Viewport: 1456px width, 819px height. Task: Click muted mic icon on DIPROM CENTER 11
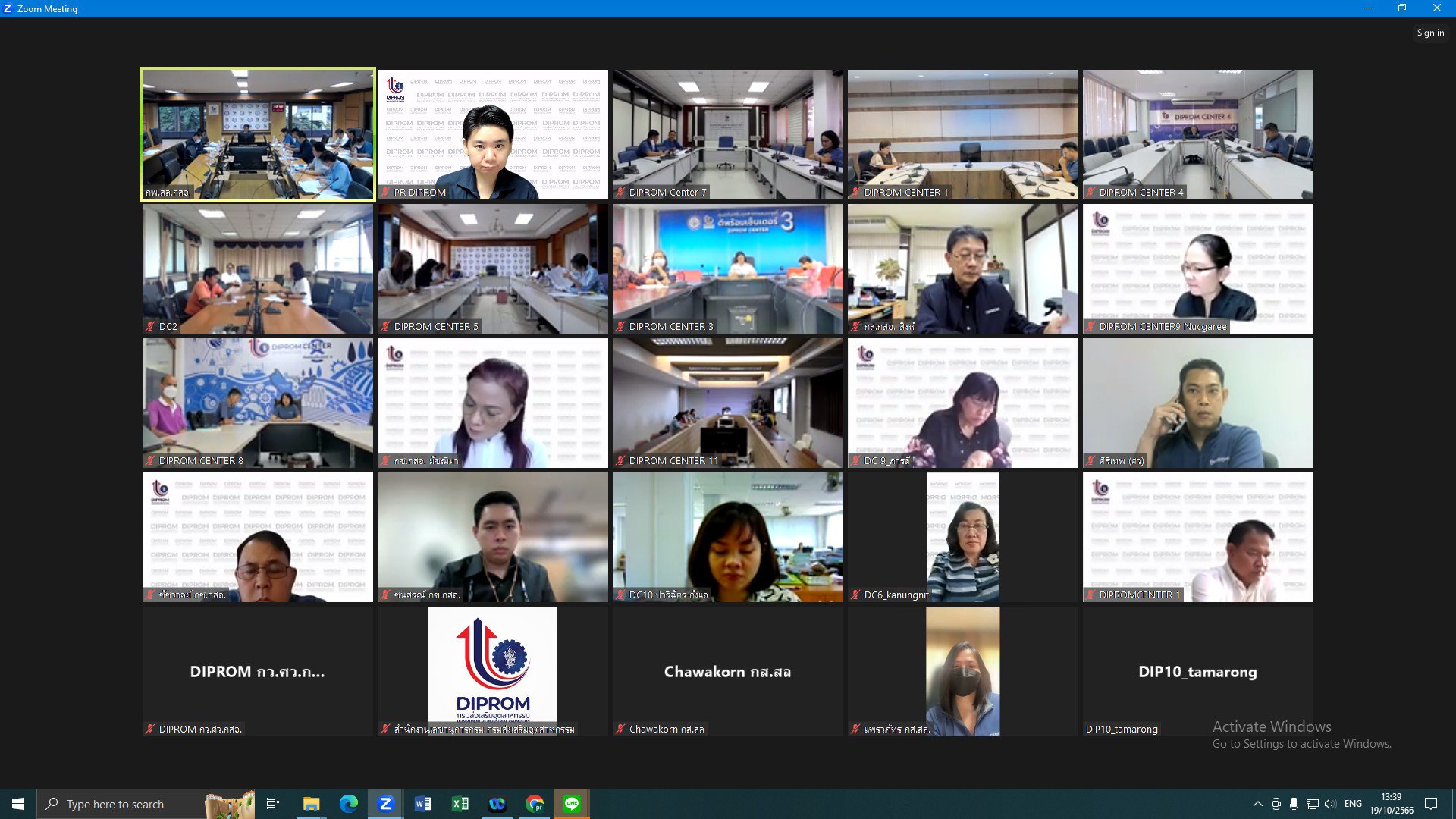620,461
